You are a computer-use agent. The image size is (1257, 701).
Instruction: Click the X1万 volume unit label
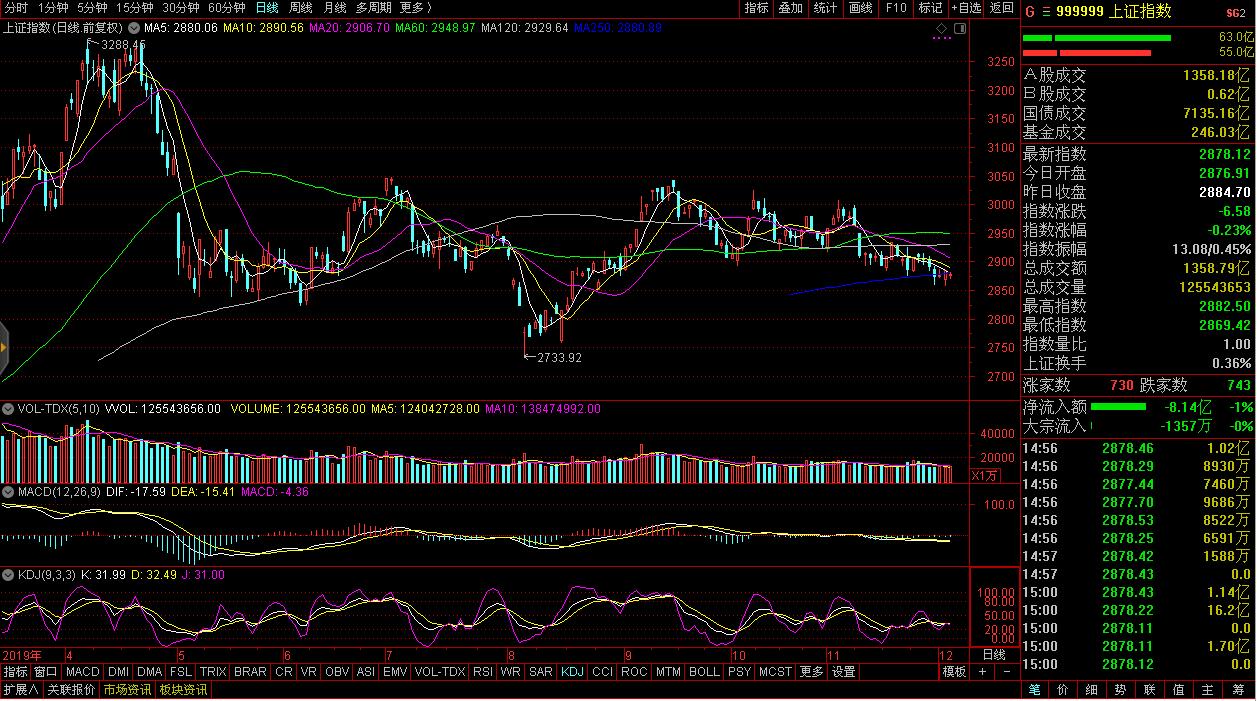click(985, 476)
